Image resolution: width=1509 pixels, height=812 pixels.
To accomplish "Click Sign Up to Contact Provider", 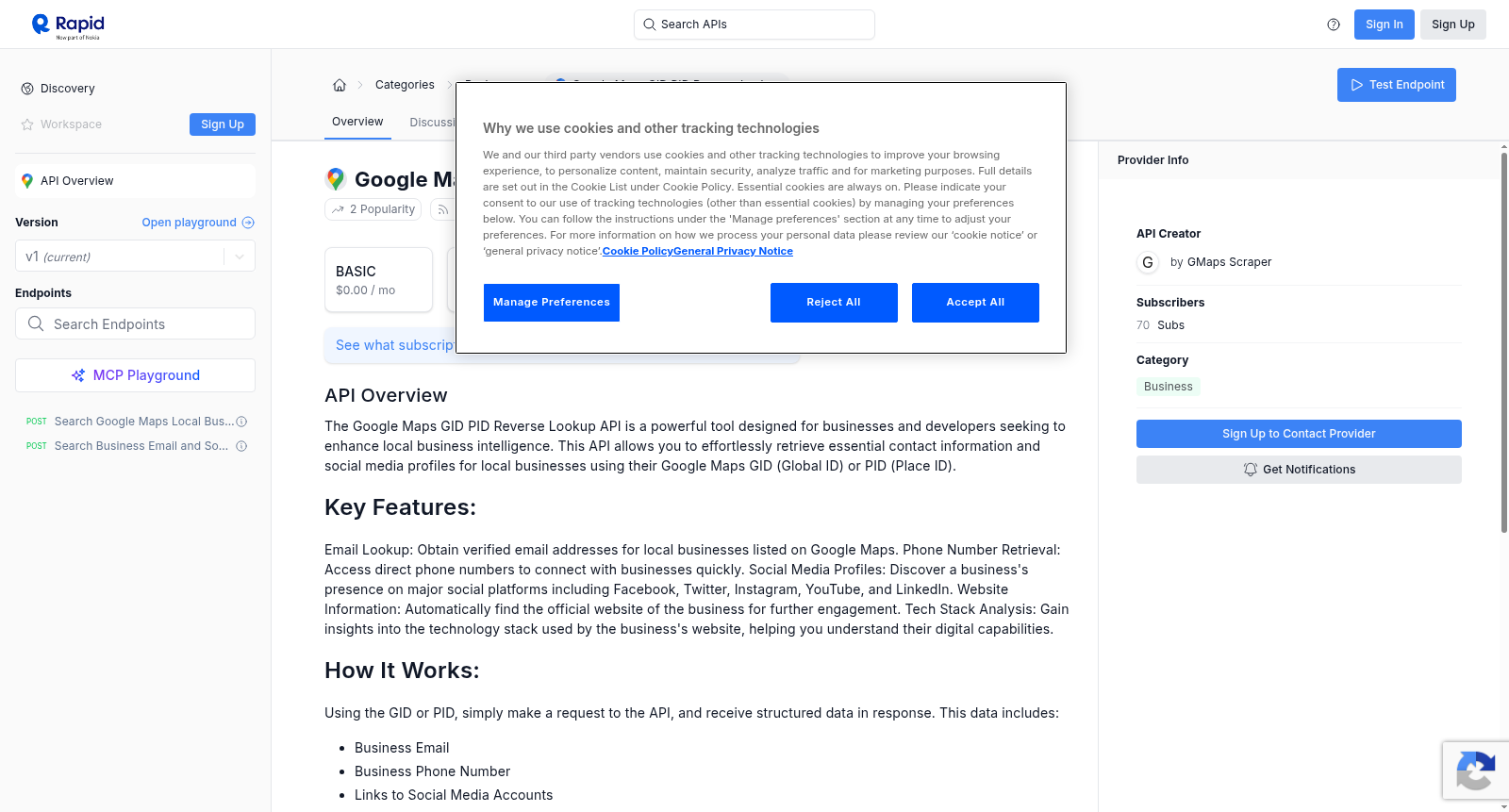I will (x=1299, y=434).
